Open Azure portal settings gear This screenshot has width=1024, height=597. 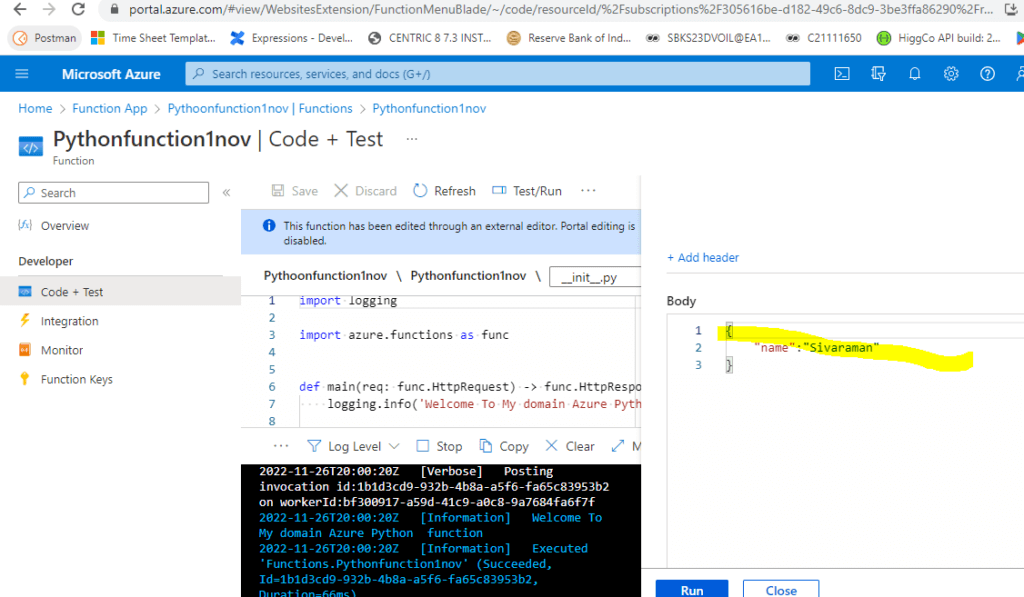951,74
